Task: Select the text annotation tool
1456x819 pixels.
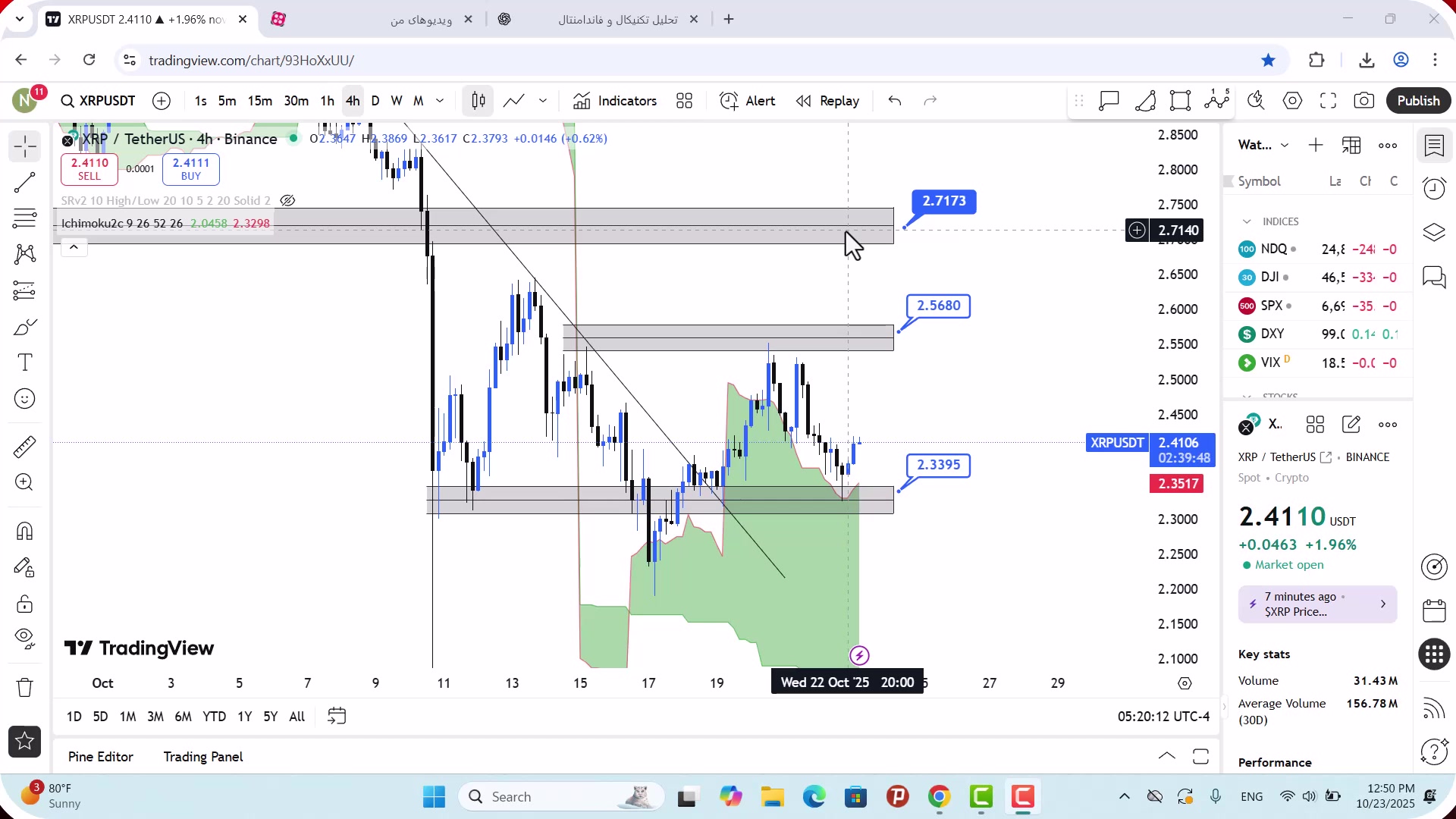Action: (25, 362)
